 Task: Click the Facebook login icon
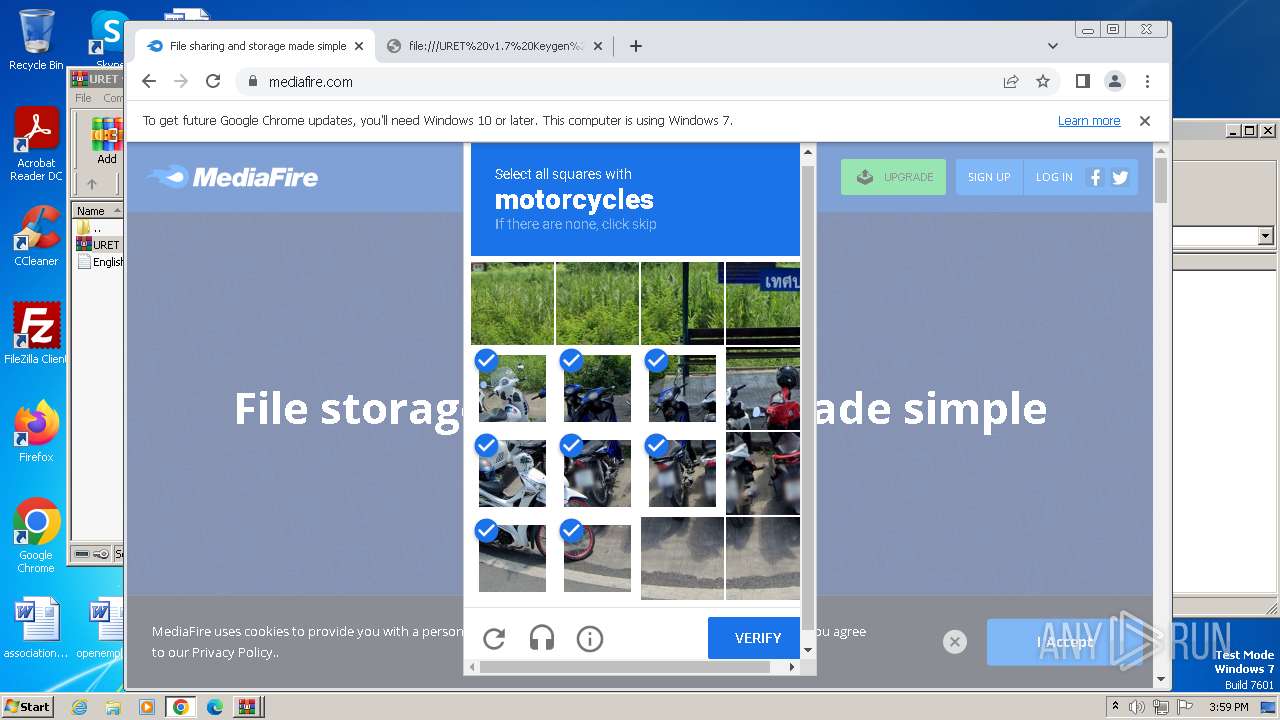1095,177
